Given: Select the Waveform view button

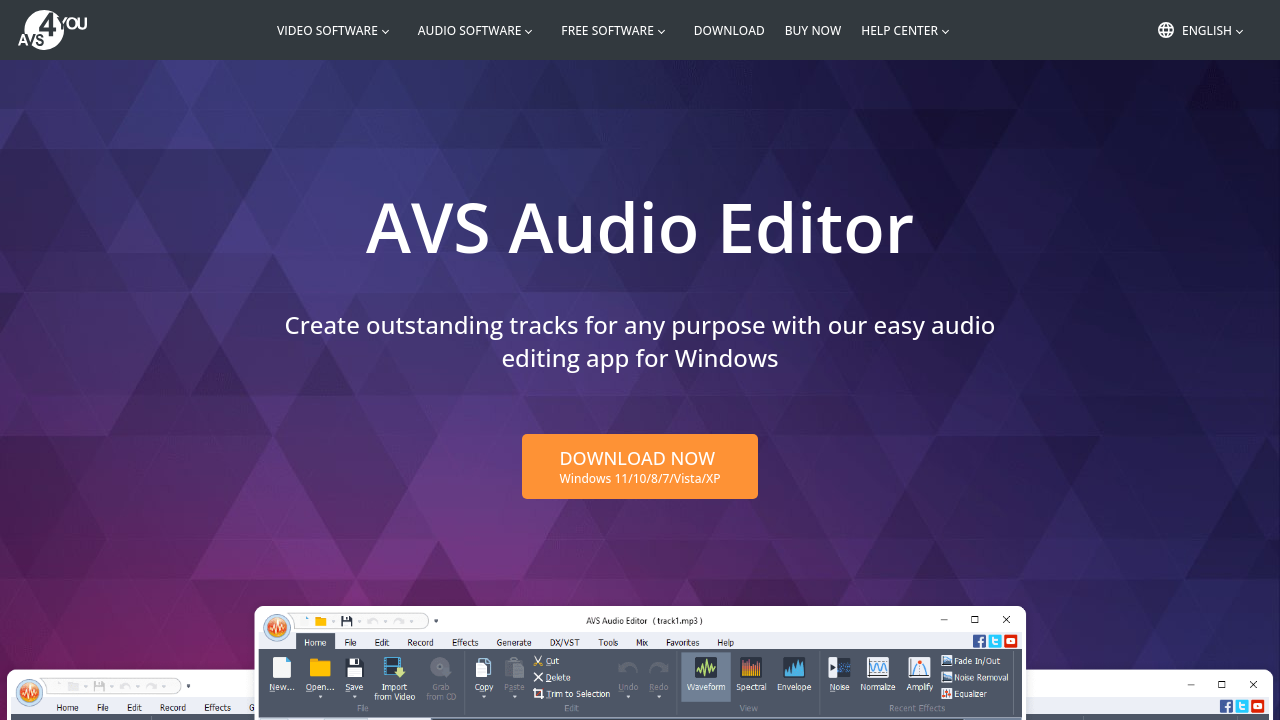Looking at the screenshot, I should click(x=706, y=674).
